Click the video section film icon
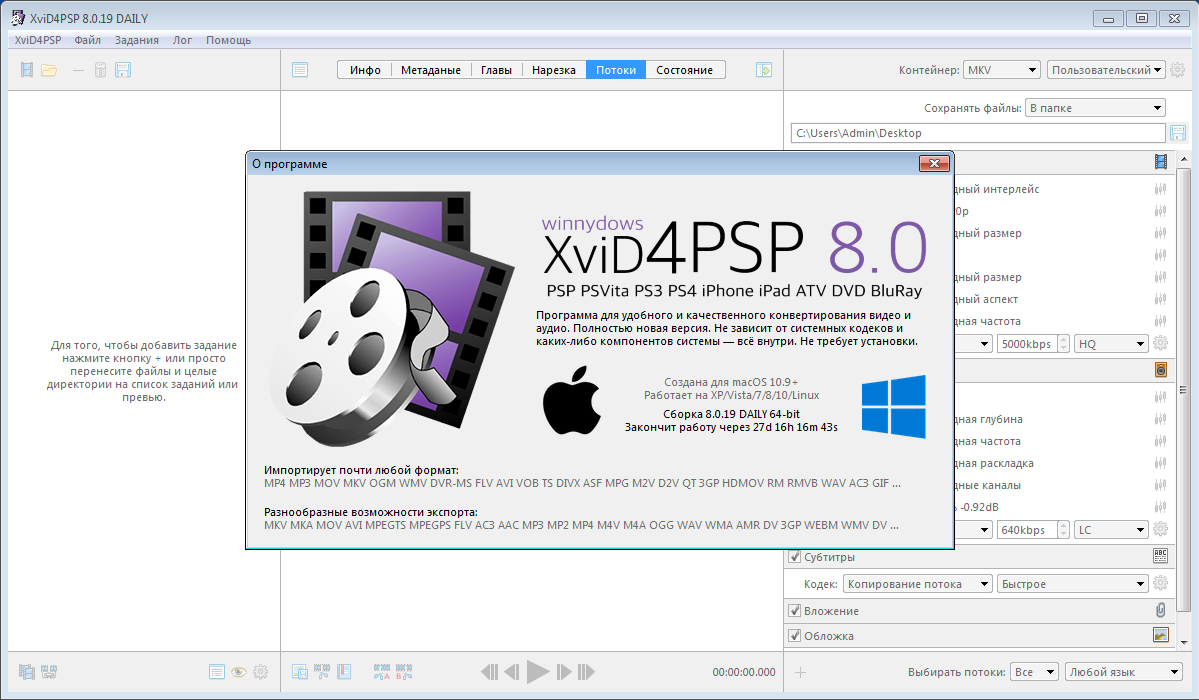 1161,161
